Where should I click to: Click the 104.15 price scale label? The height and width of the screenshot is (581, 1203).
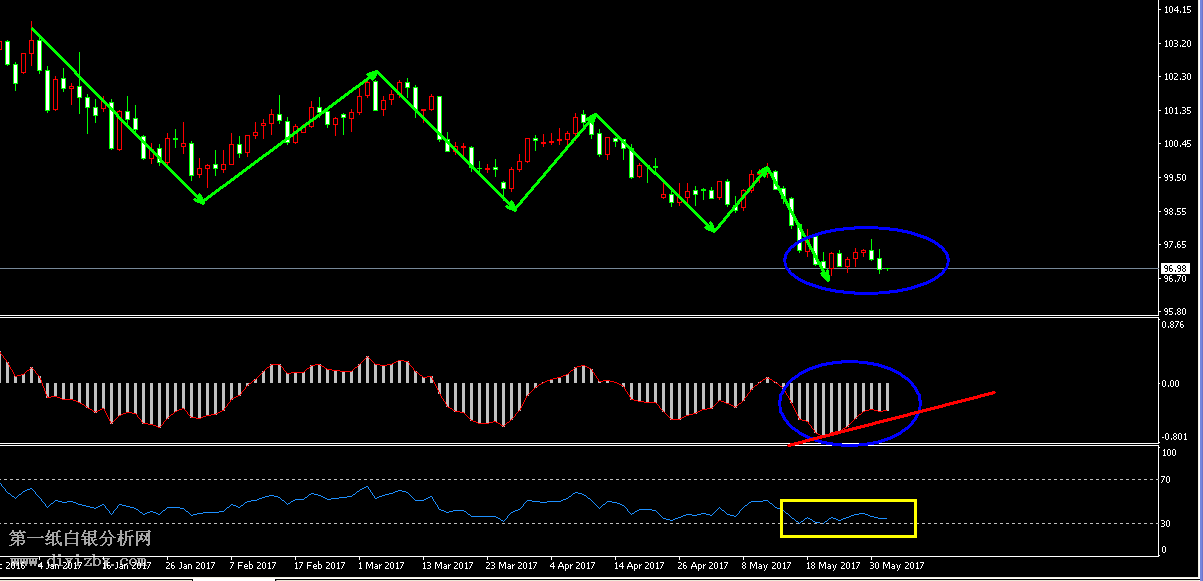pyautogui.click(x=1176, y=10)
